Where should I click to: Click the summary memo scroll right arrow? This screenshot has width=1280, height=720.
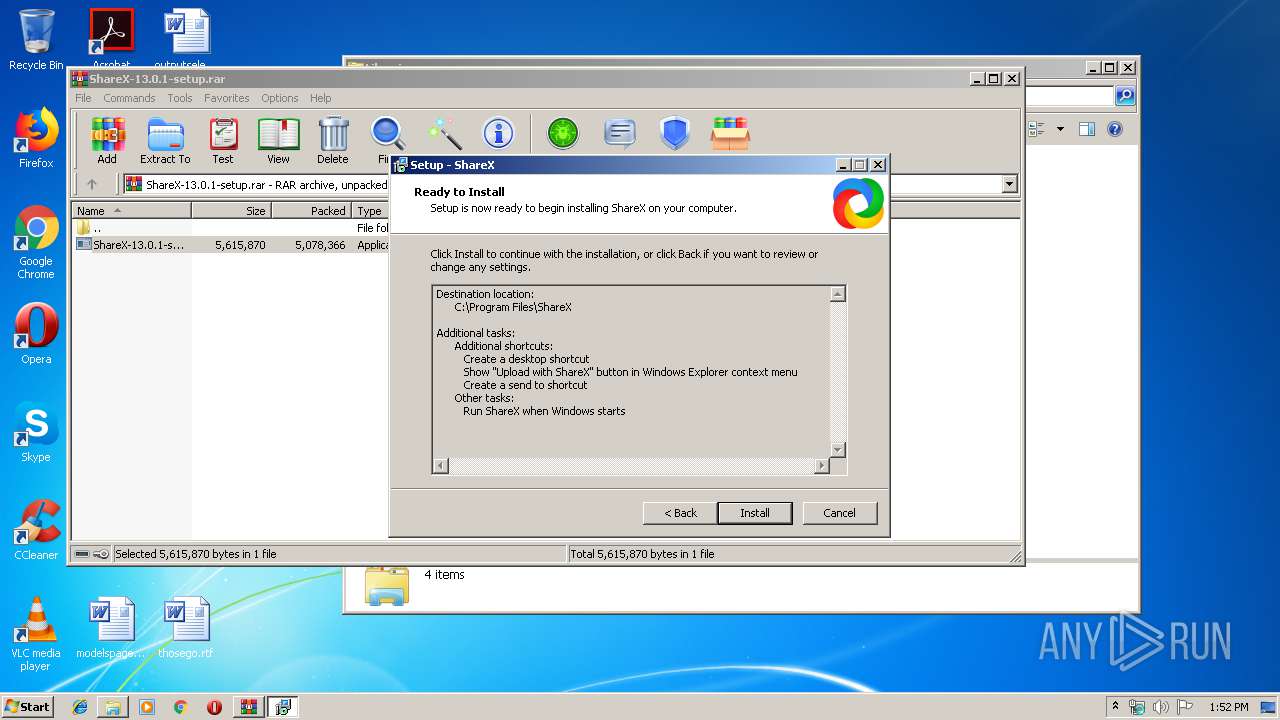(822, 466)
